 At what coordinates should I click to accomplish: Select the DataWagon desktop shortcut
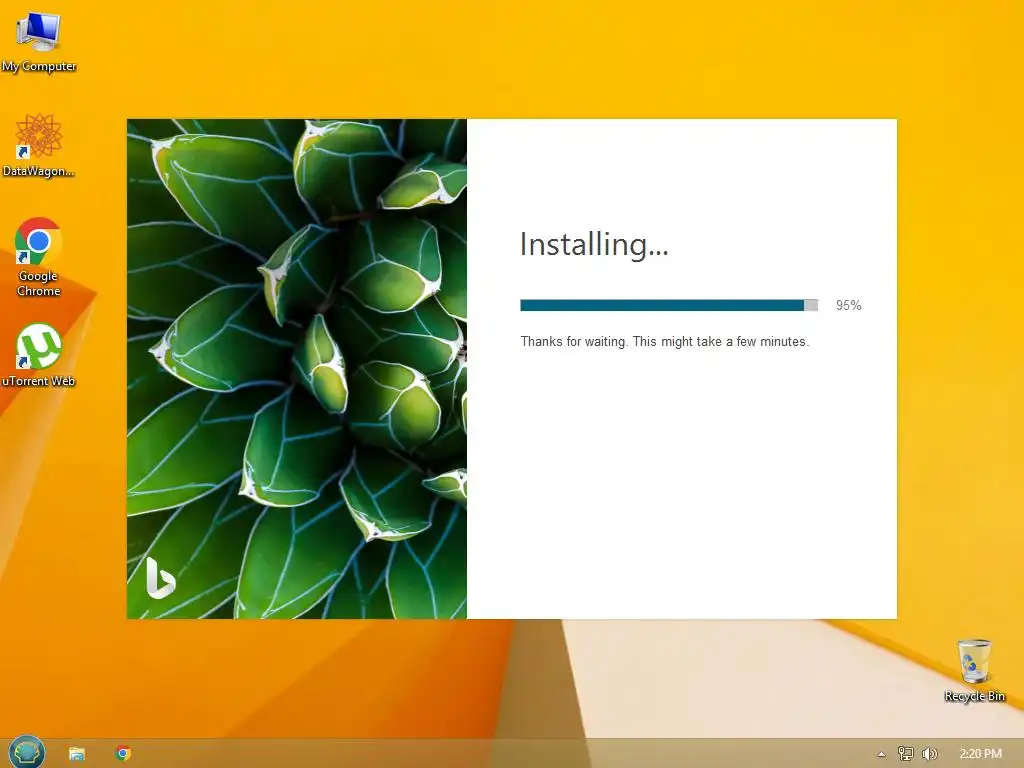click(x=39, y=145)
